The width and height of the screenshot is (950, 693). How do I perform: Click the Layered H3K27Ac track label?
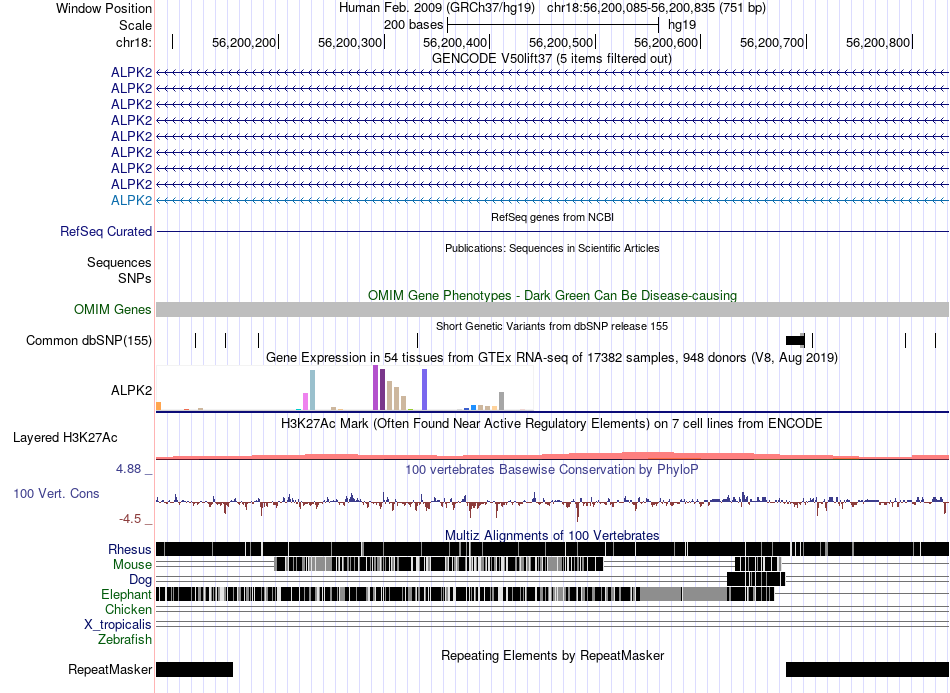65,437
